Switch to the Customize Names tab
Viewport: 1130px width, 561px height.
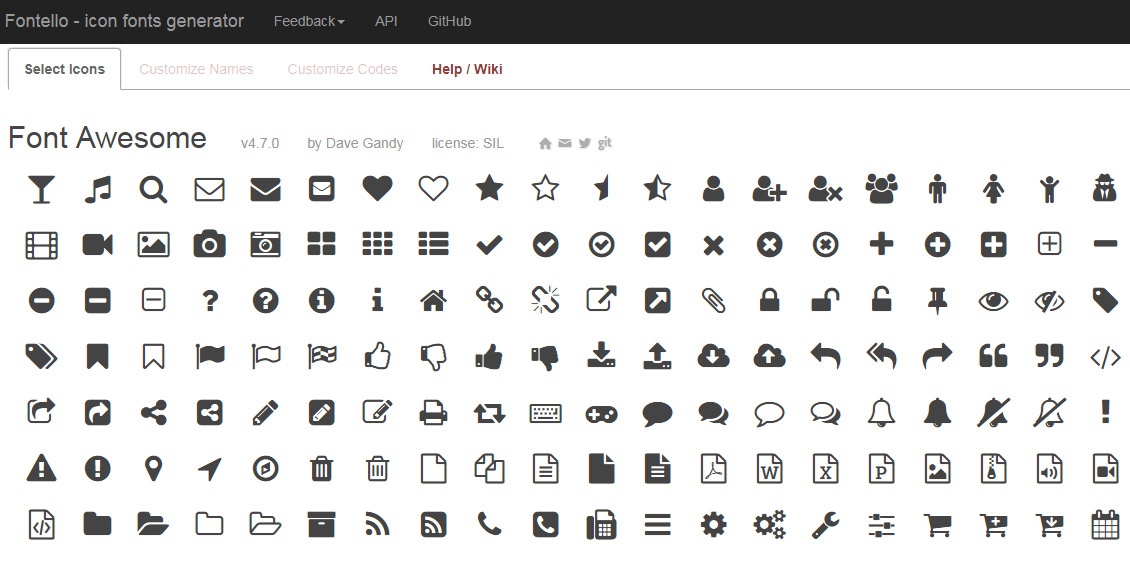coord(196,69)
